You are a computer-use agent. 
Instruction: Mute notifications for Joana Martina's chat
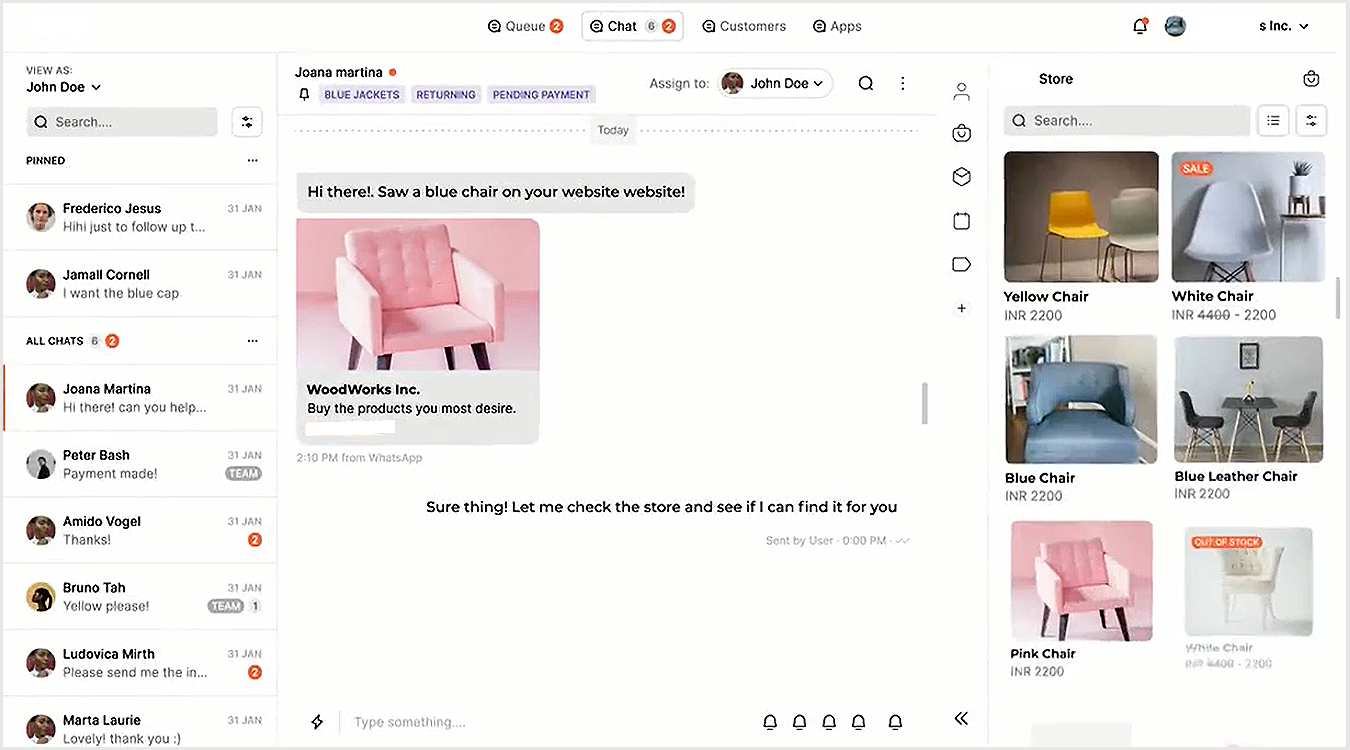coord(304,93)
